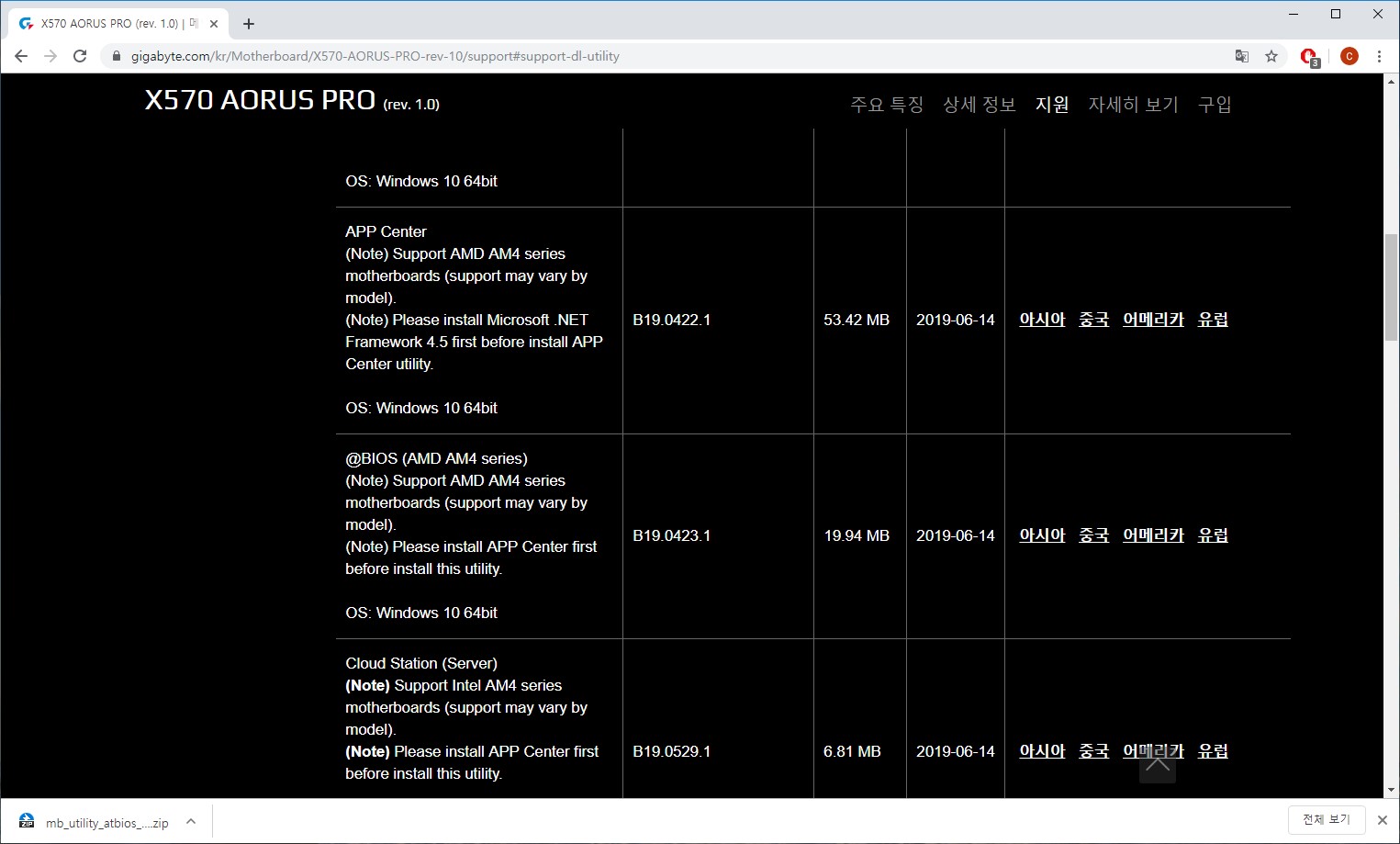1400x844 pixels.
Task: Go back to previous page
Action: [x=21, y=56]
